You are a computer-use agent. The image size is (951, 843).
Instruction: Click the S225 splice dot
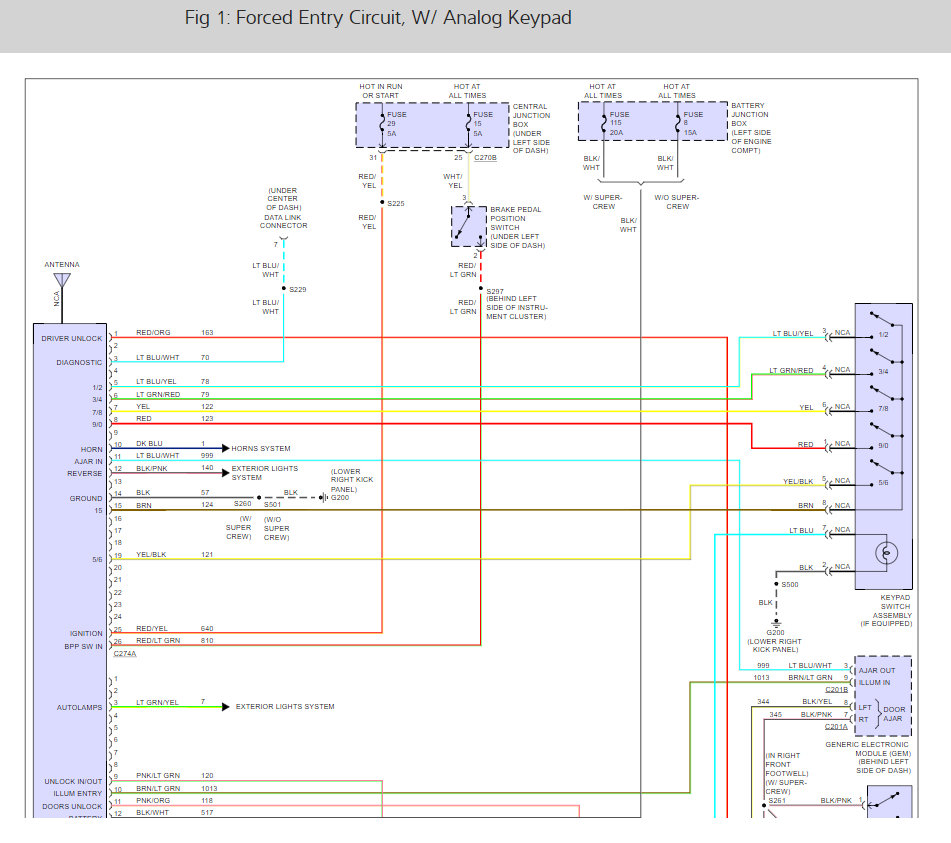tap(382, 202)
